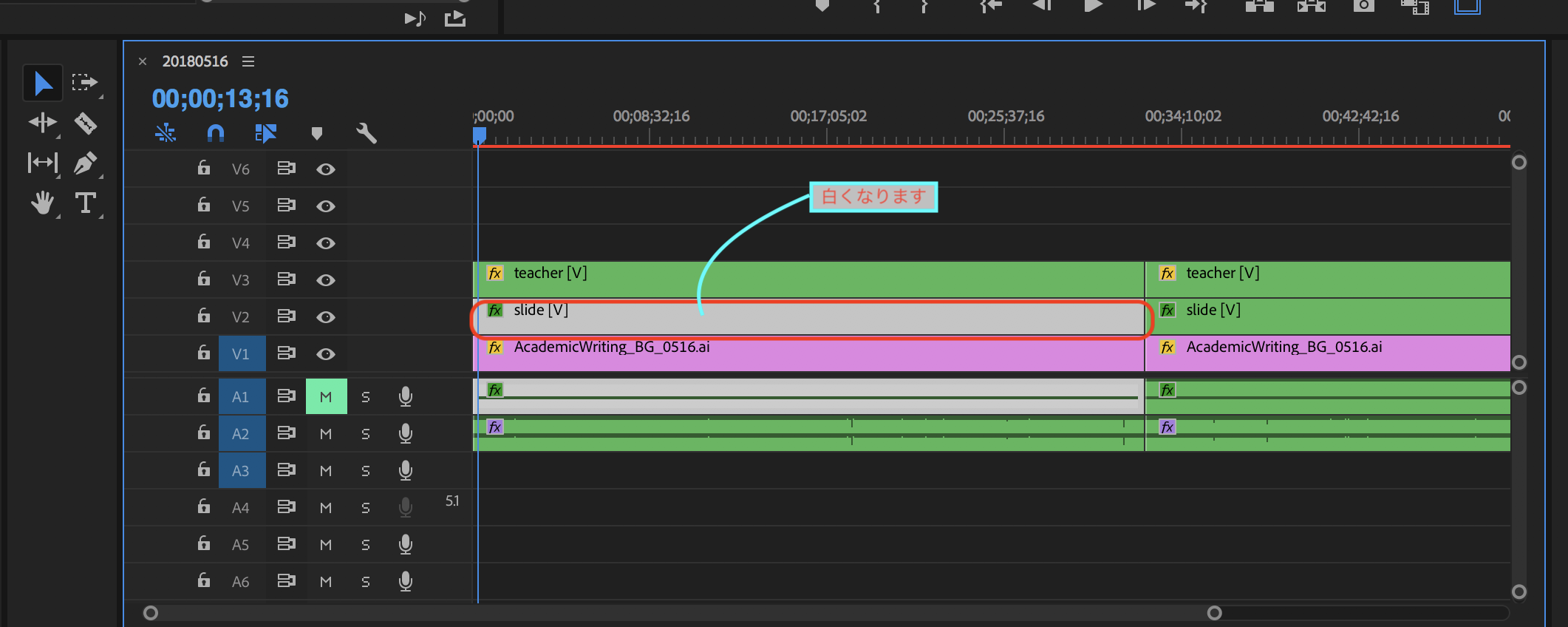Solo track A1
This screenshot has height=627, width=1568.
click(366, 397)
